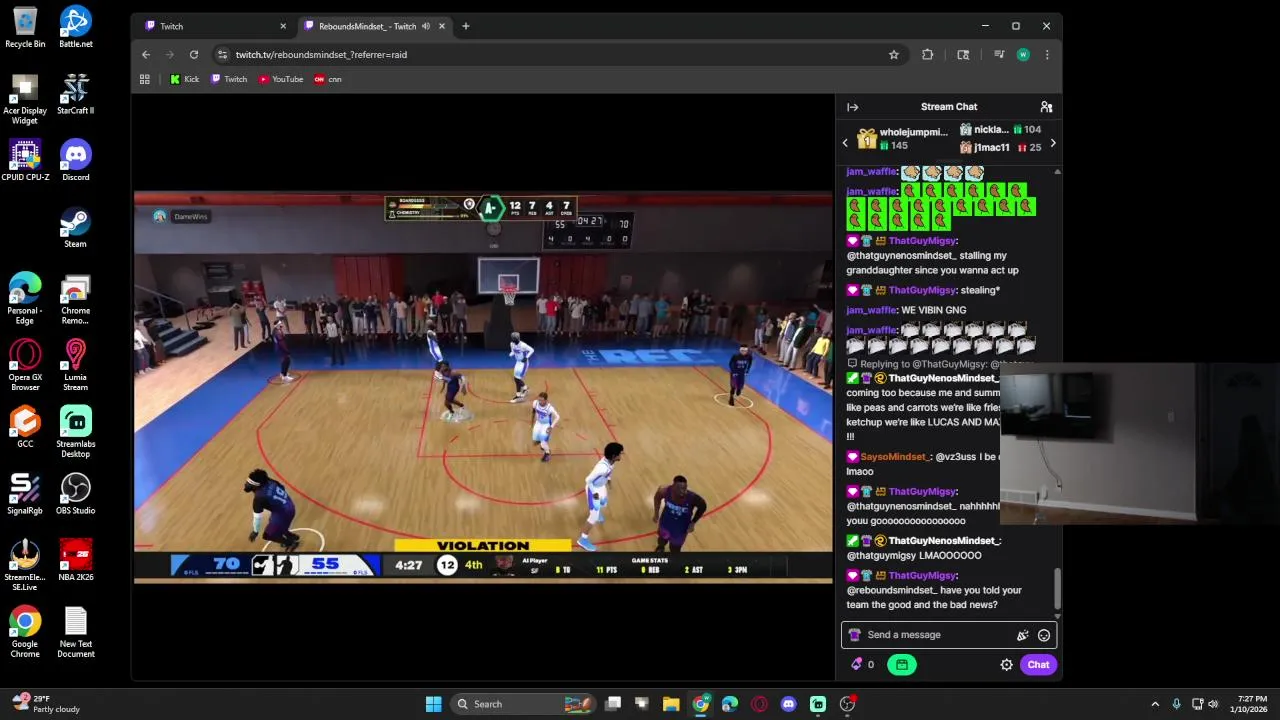The width and height of the screenshot is (1280, 720).
Task: Open Discord from the taskbar
Action: coord(788,704)
